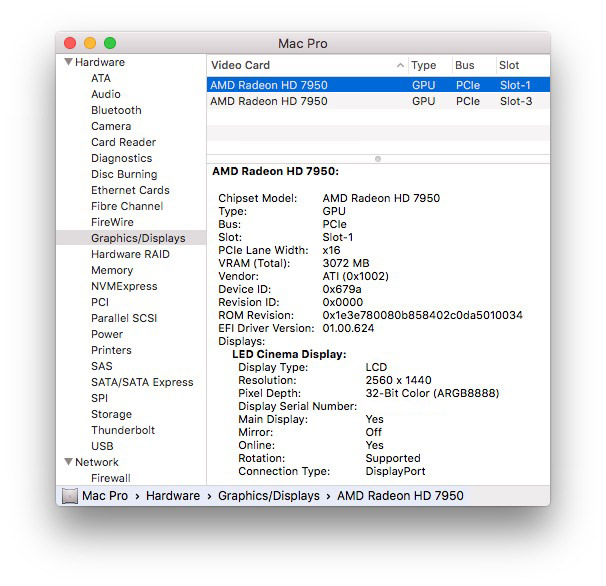This screenshot has width=606, height=586.
Task: Select the Graphics/Displays sidebar item
Action: (131, 238)
